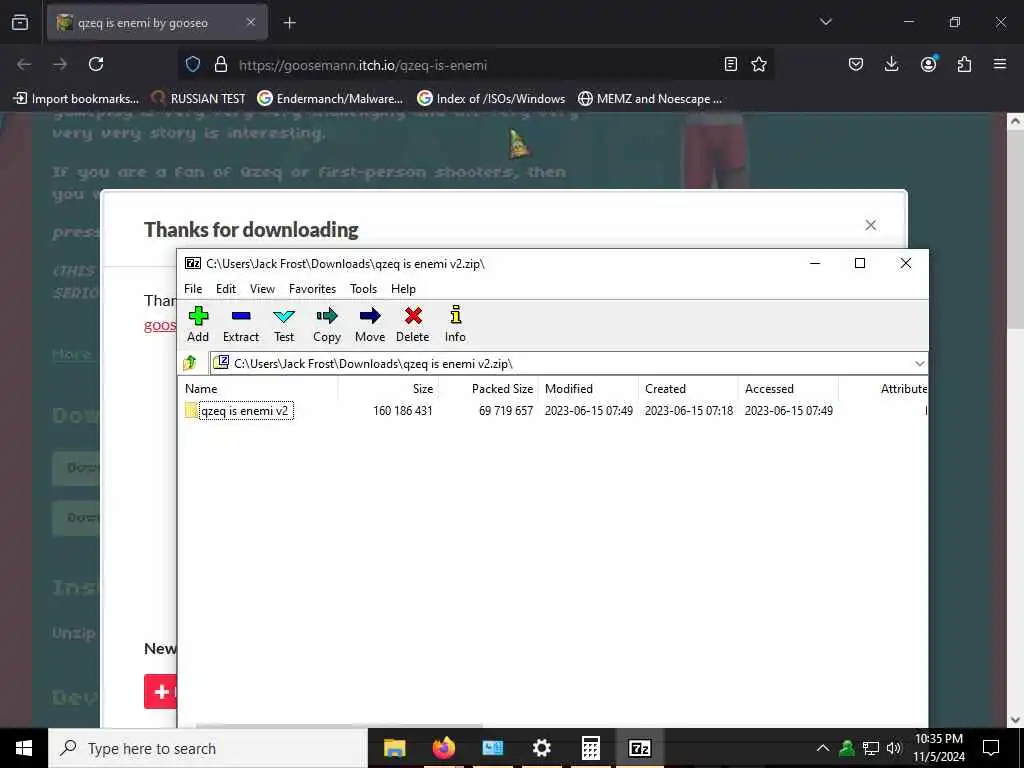Viewport: 1024px width, 768px height.
Task: Sort by the Name column header
Action: tap(201, 389)
